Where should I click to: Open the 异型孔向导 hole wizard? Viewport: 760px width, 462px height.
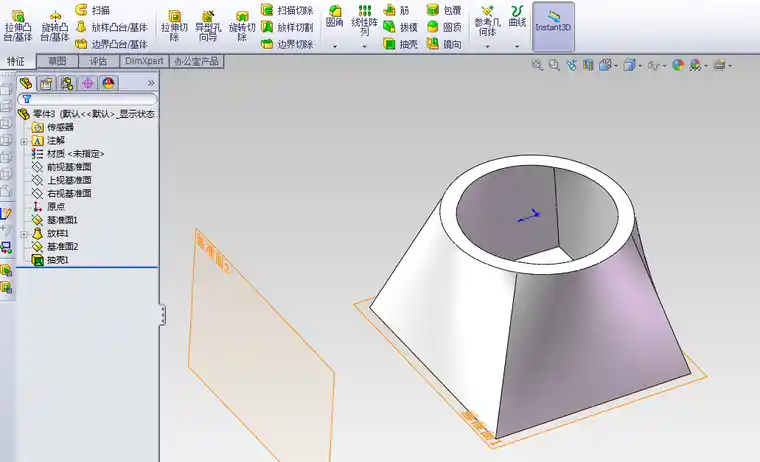point(208,26)
